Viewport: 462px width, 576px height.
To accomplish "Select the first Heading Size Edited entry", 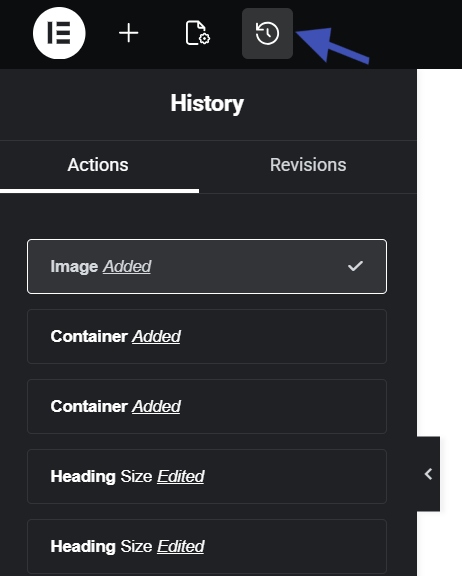I will [207, 476].
